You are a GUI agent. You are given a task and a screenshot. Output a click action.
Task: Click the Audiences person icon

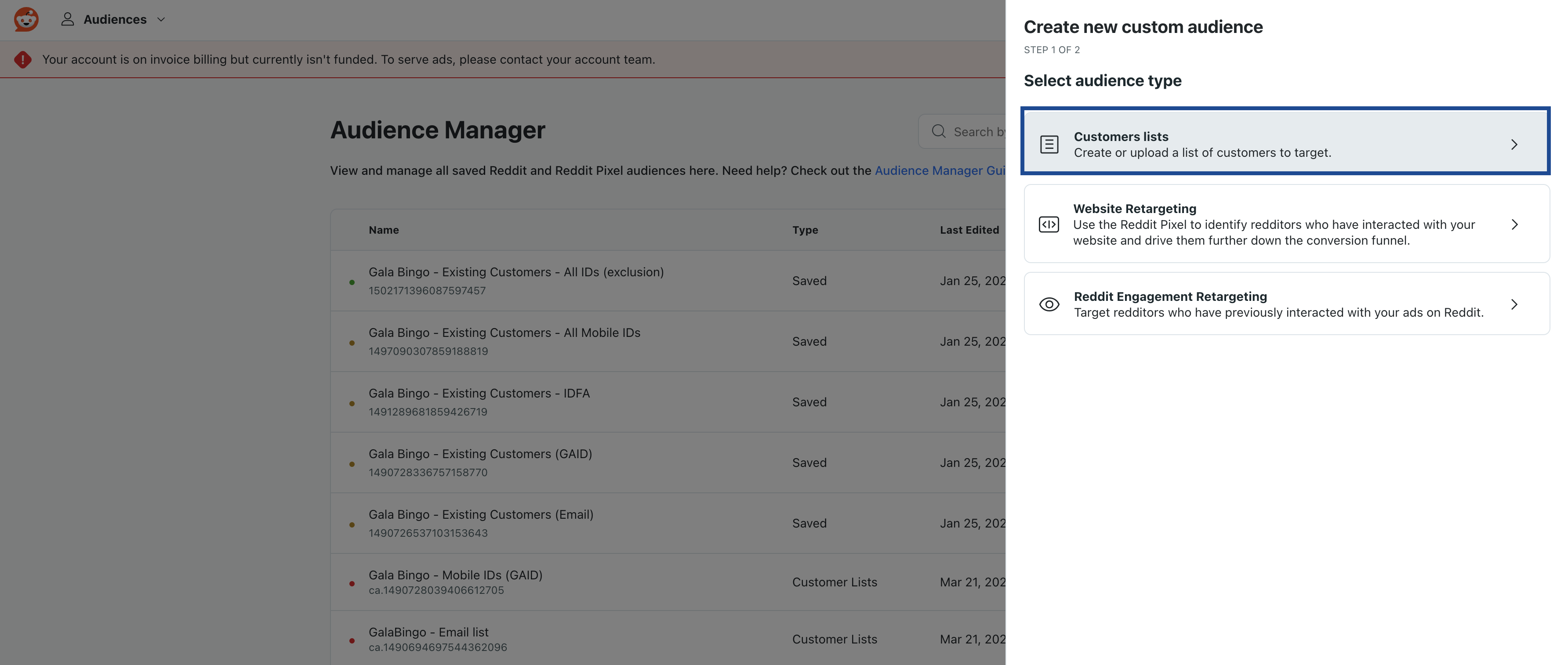pos(68,19)
